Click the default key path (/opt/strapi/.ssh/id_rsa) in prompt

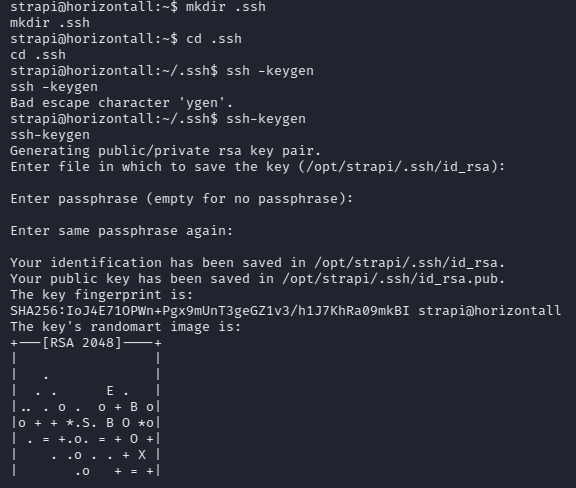[x=397, y=167]
